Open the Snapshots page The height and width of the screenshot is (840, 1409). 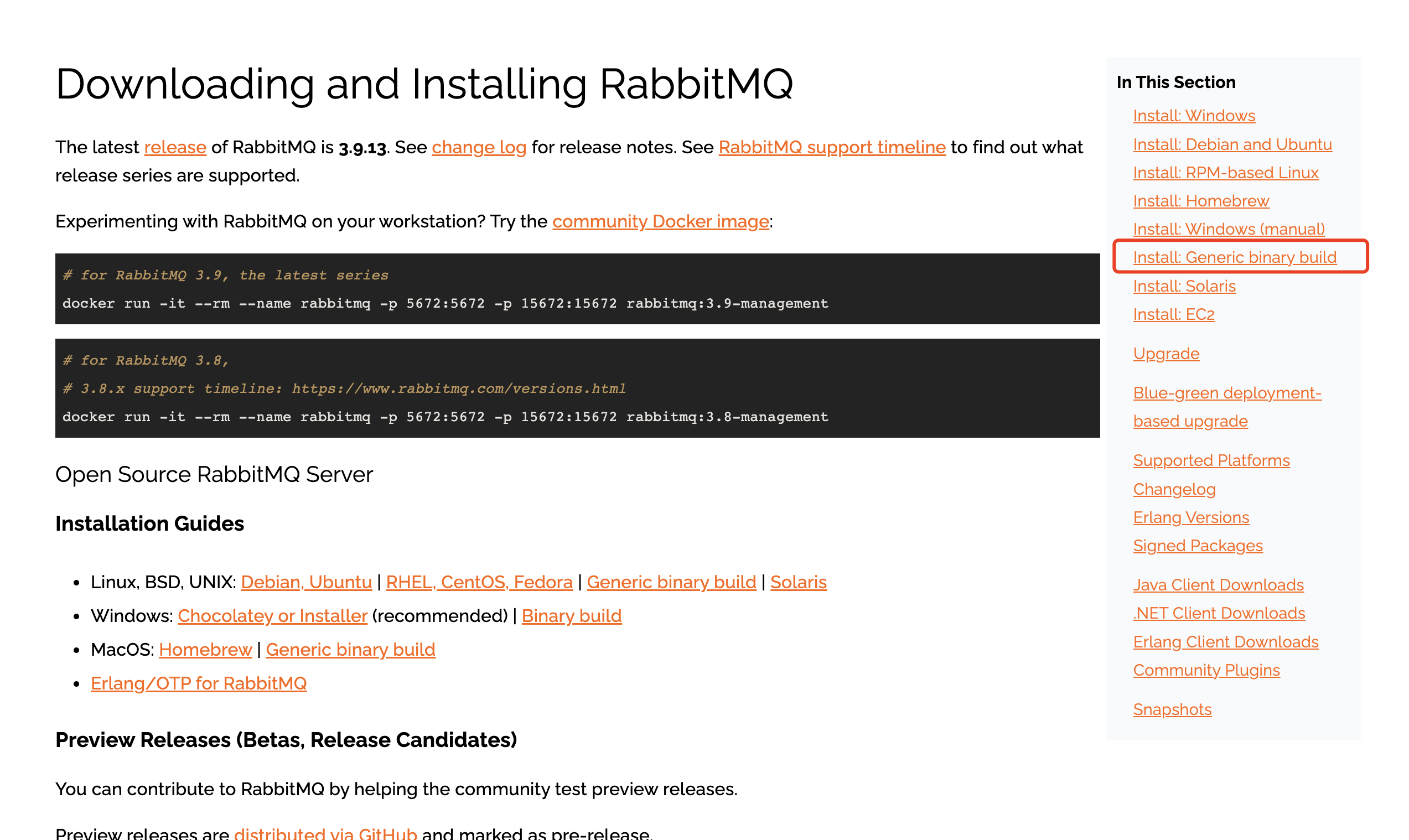coord(1172,709)
